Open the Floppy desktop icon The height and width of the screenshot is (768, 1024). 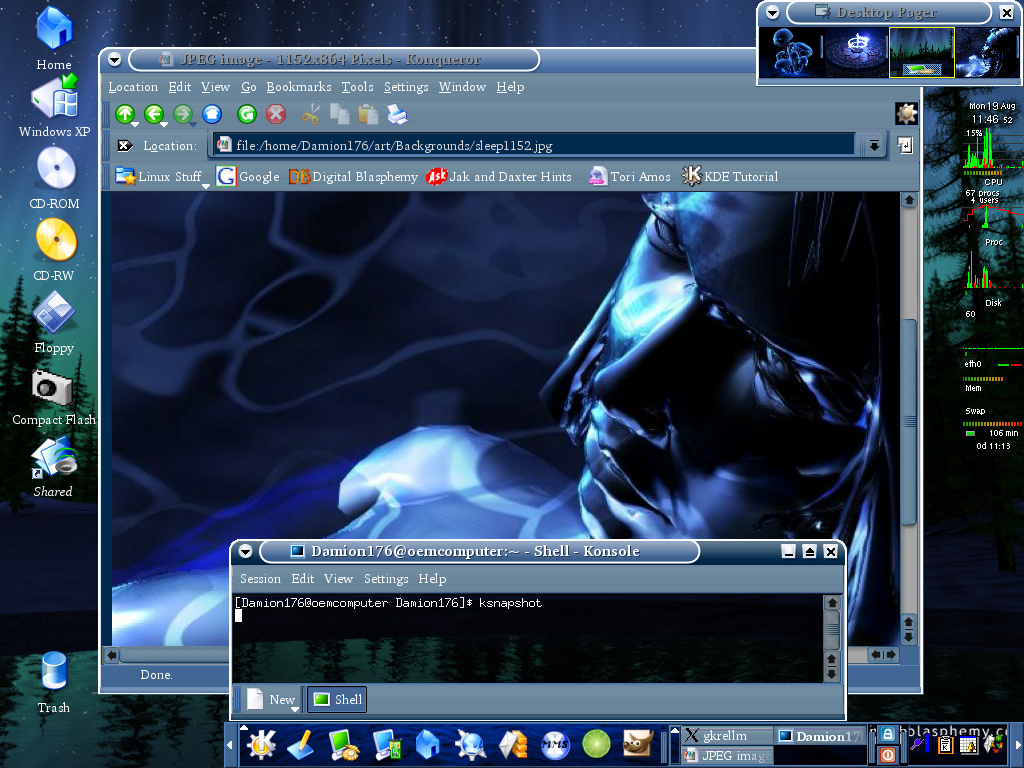pos(54,323)
